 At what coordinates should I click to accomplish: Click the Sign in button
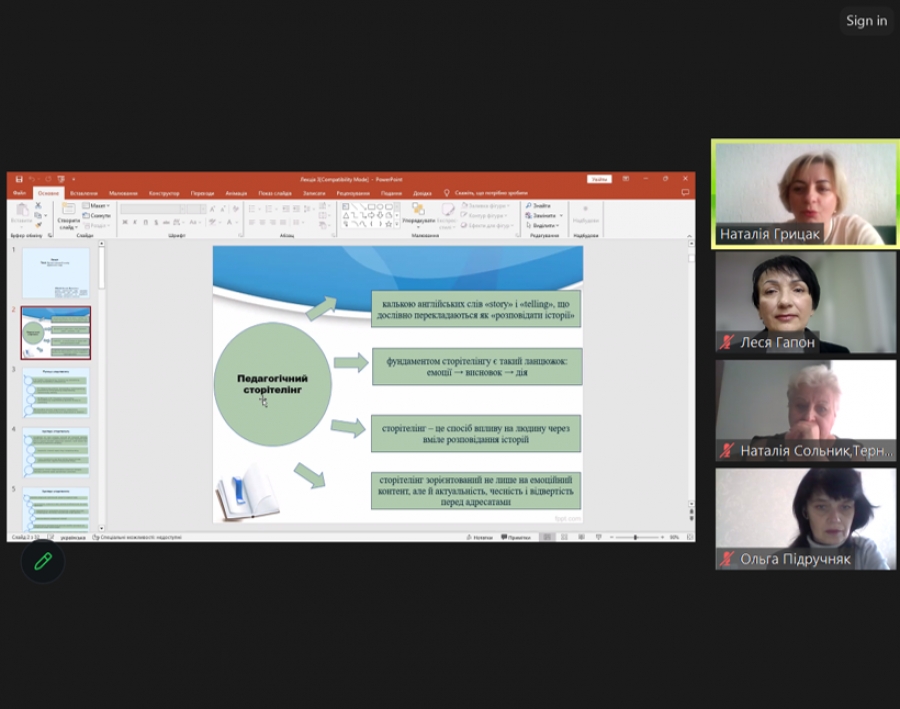click(866, 21)
